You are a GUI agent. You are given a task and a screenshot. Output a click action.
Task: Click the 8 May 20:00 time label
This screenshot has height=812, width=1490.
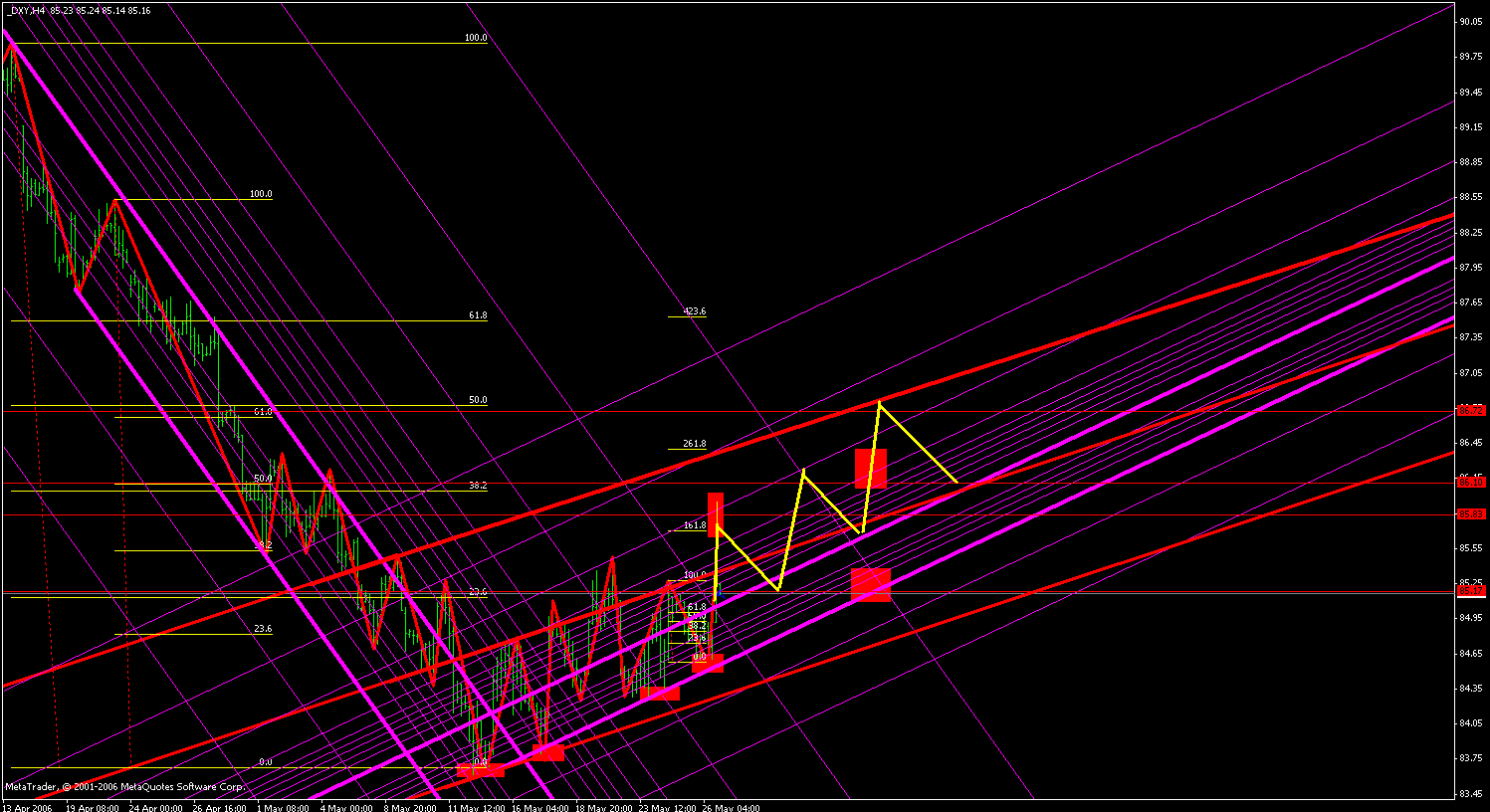tap(411, 807)
